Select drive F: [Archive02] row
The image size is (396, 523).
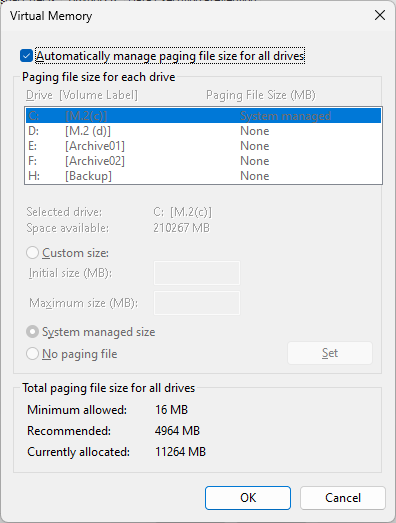point(203,161)
